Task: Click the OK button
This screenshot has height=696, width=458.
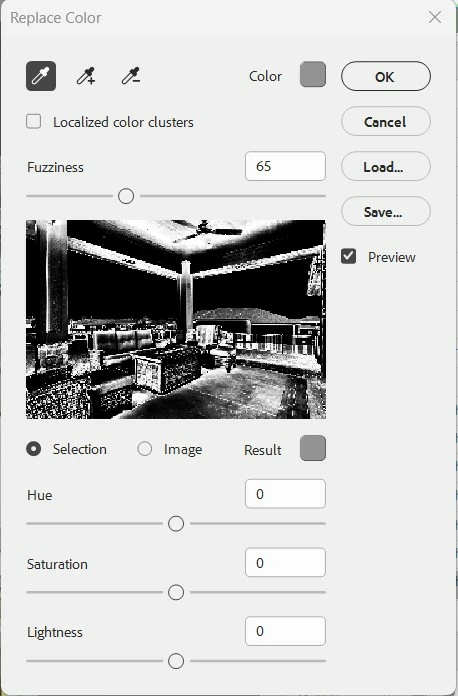Action: pos(386,76)
